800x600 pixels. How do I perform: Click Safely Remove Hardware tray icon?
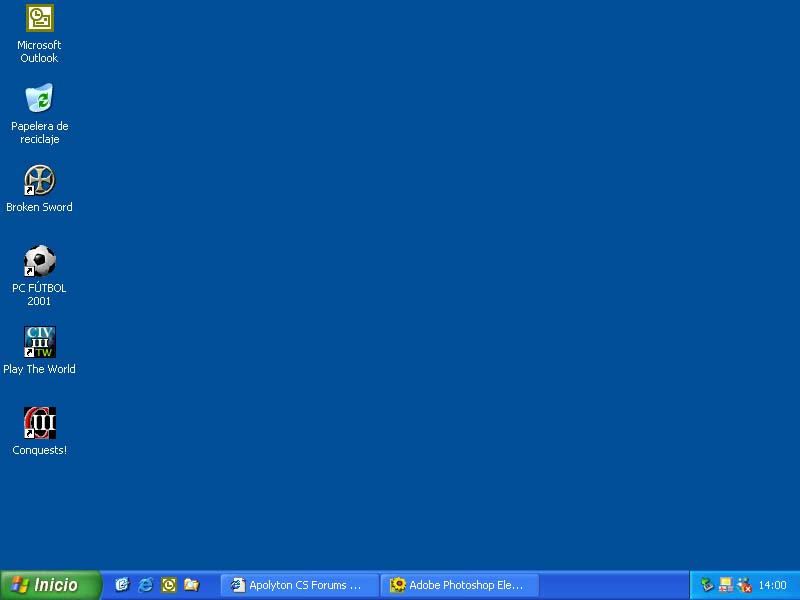pos(707,585)
